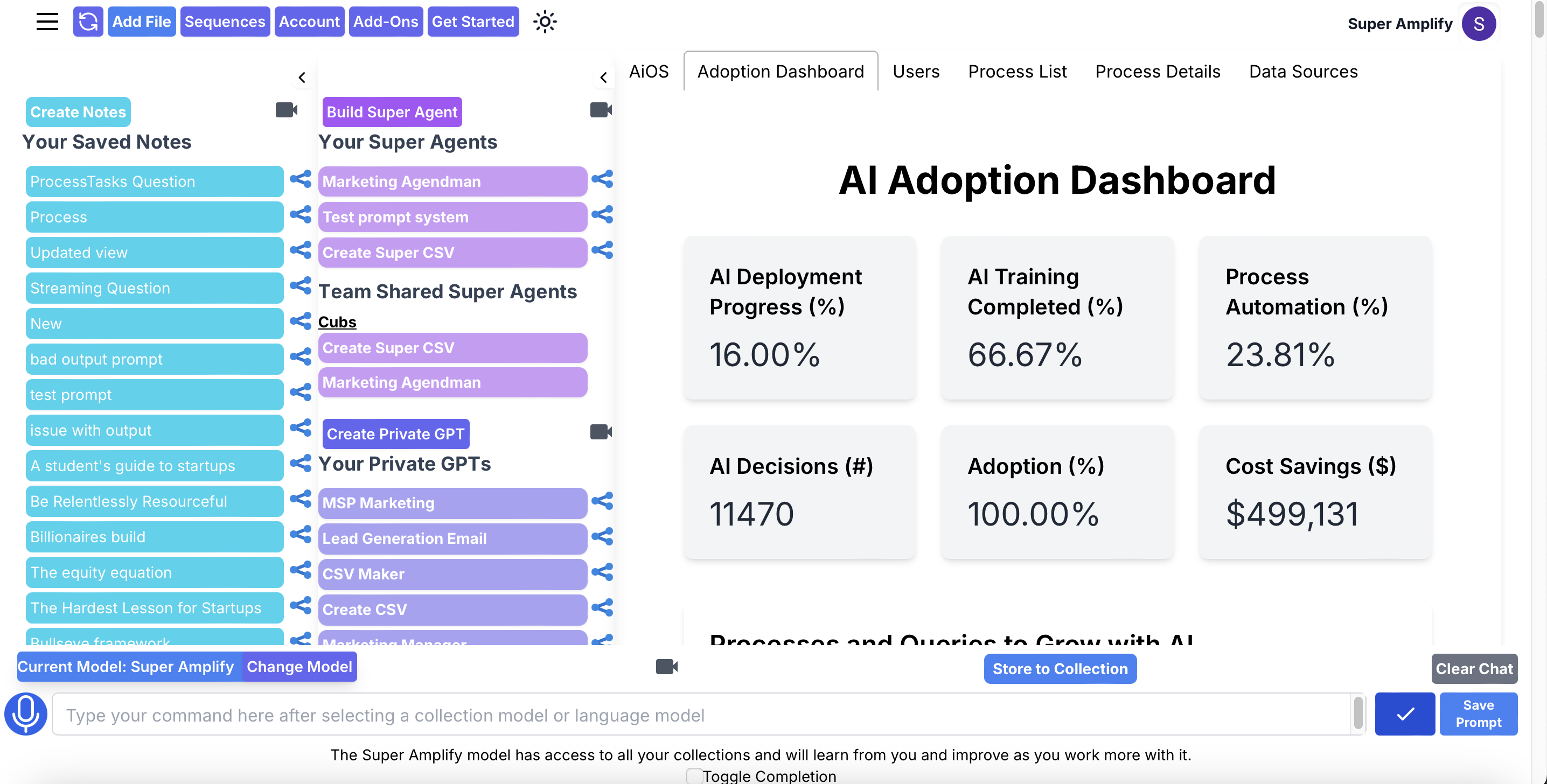Click the command input scrollbar handle
This screenshot has width=1547, height=784.
[1357, 714]
